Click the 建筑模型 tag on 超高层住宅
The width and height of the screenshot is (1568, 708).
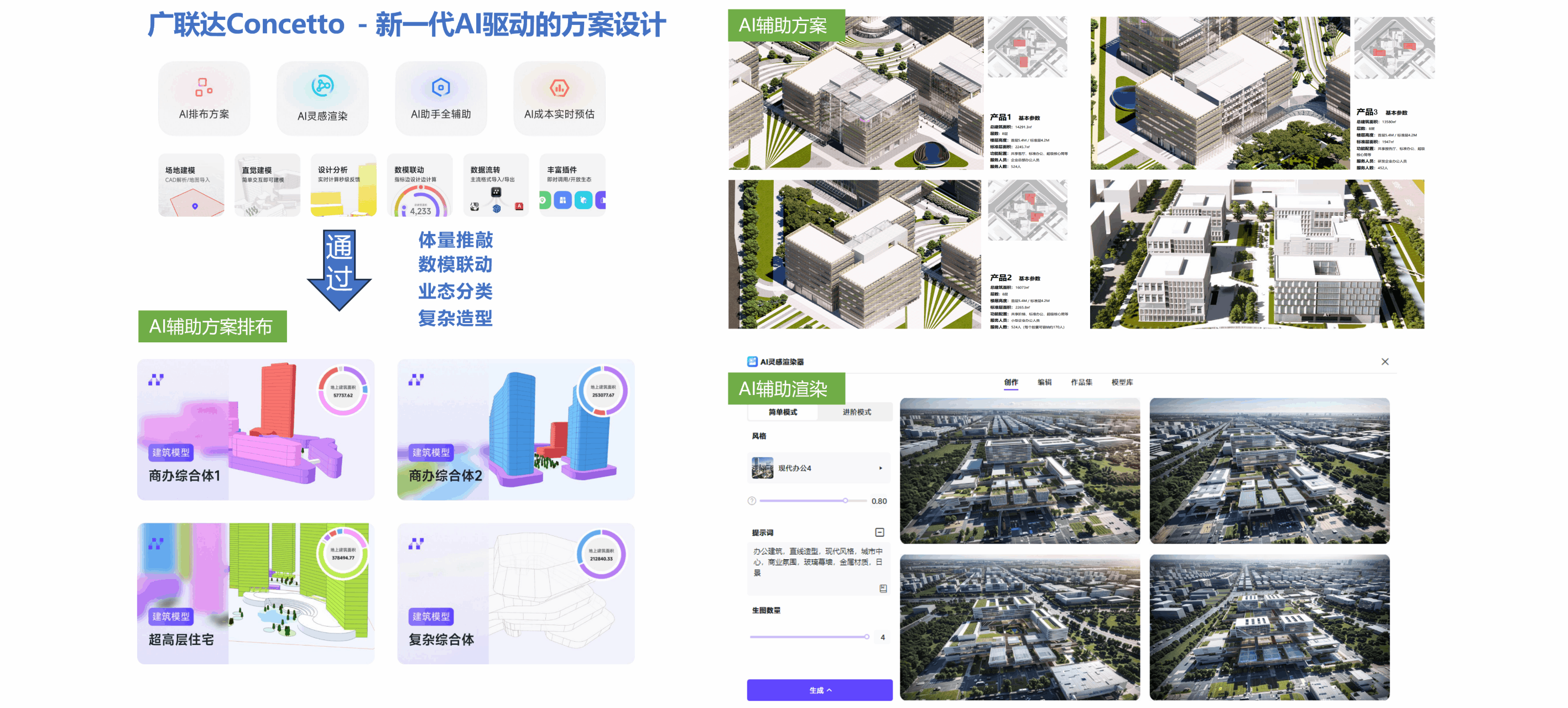[x=171, y=616]
